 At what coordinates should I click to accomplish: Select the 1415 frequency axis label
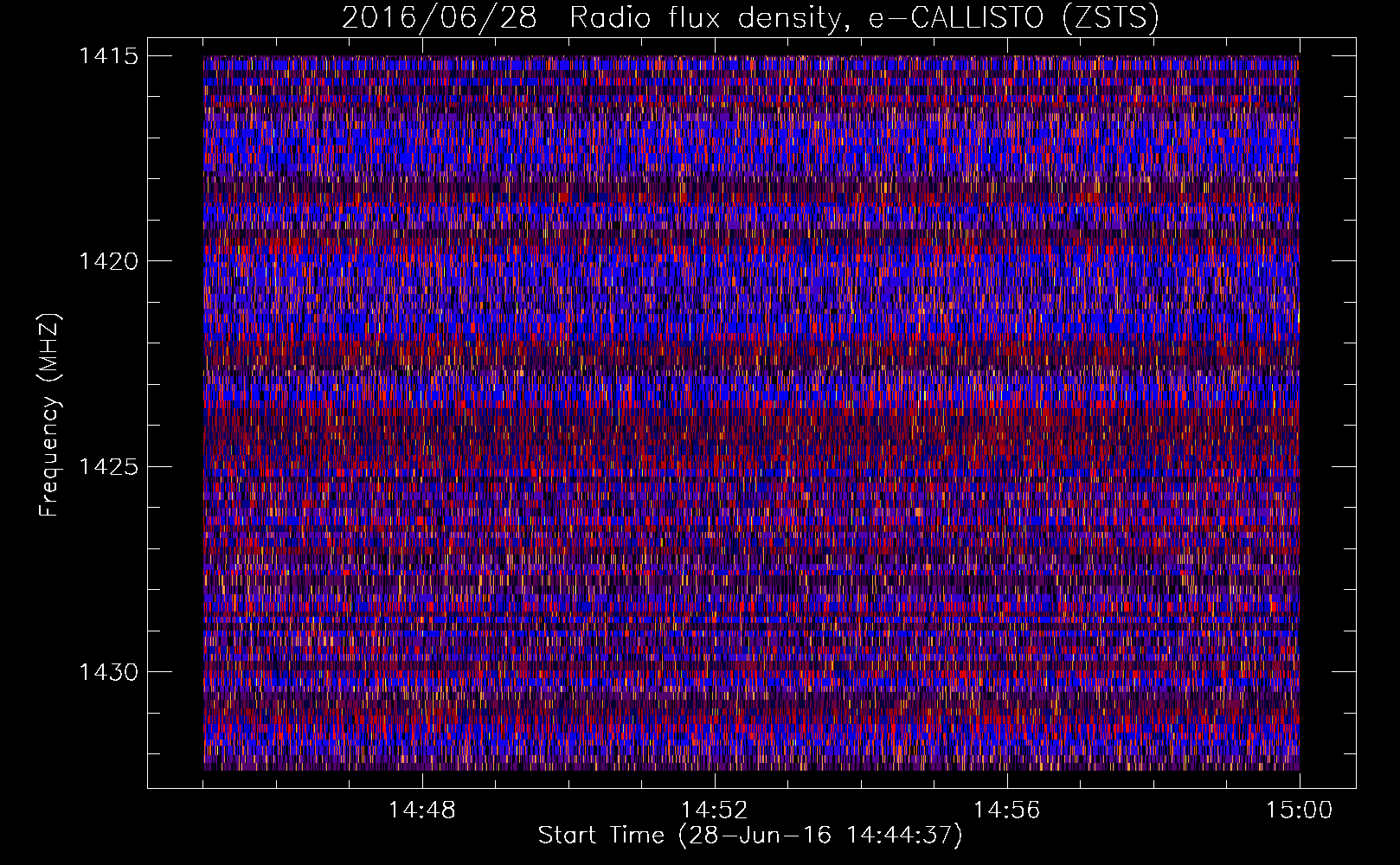(108, 56)
